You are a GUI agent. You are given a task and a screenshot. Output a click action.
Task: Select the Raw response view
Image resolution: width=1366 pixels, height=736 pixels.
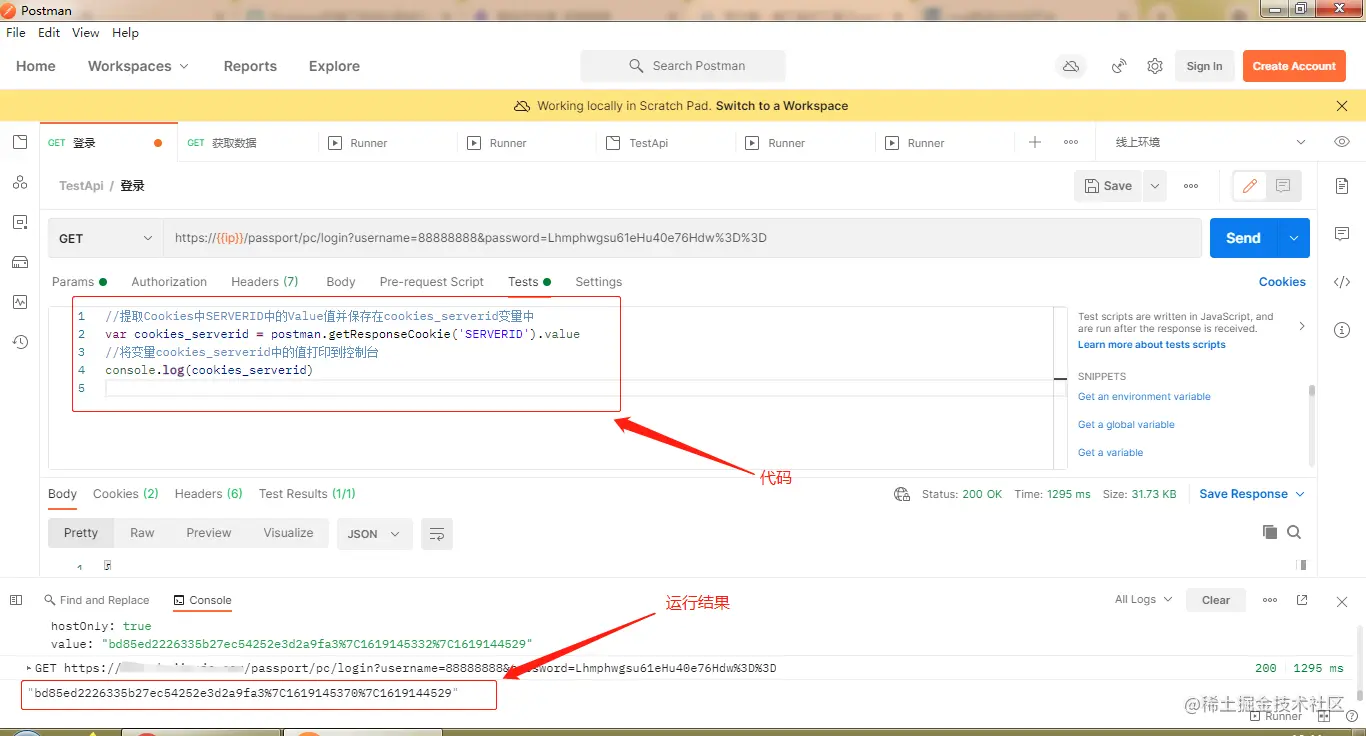click(142, 533)
